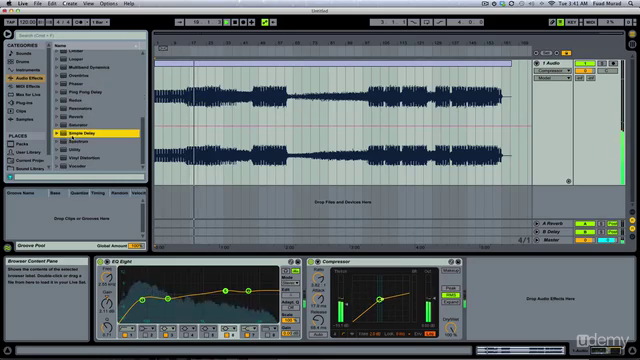Select the Instruments category
Image resolution: width=640 pixels, height=360 pixels.
click(x=28, y=70)
